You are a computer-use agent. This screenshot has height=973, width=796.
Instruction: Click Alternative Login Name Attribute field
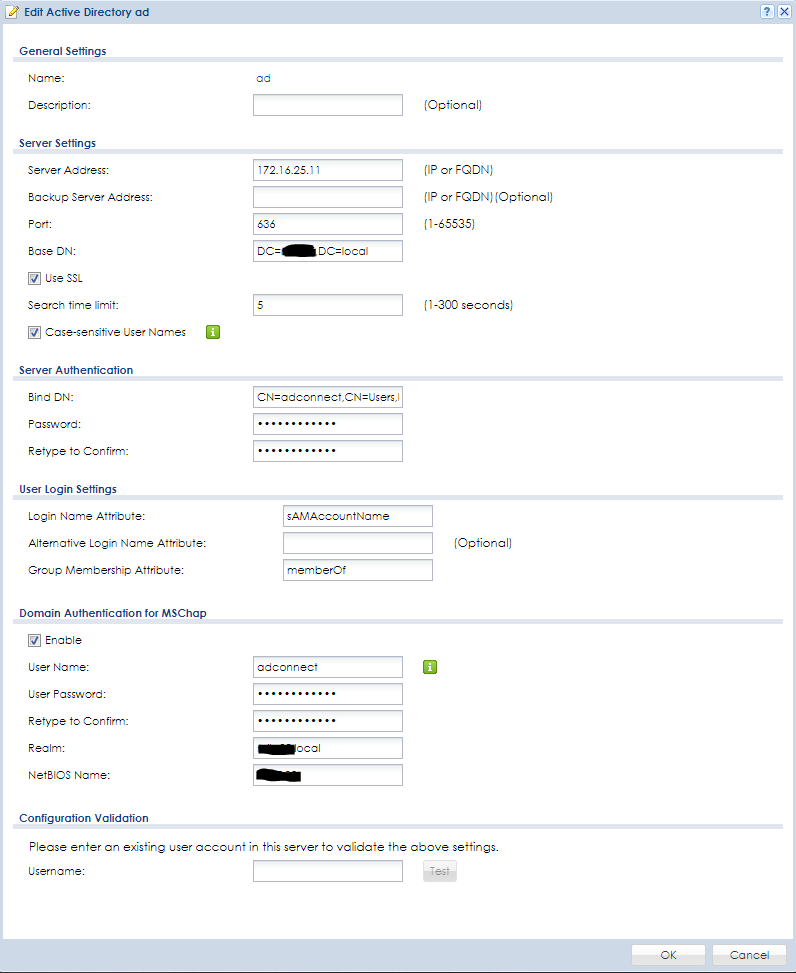point(358,543)
